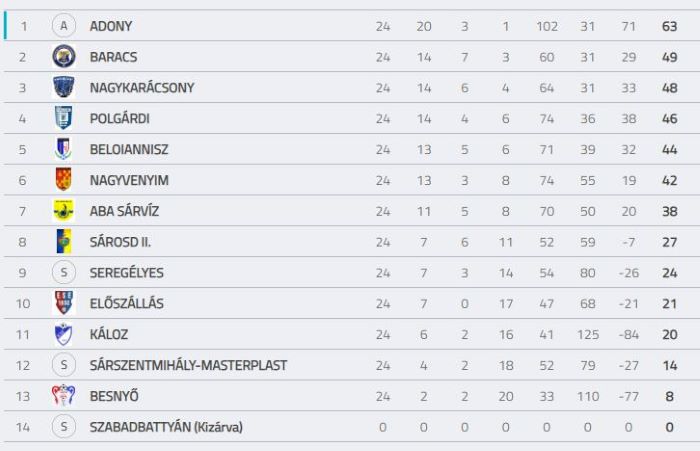The height and width of the screenshot is (451, 700).
Task: Click the Nagyvenyim red-yellow crest
Action: pos(63,180)
